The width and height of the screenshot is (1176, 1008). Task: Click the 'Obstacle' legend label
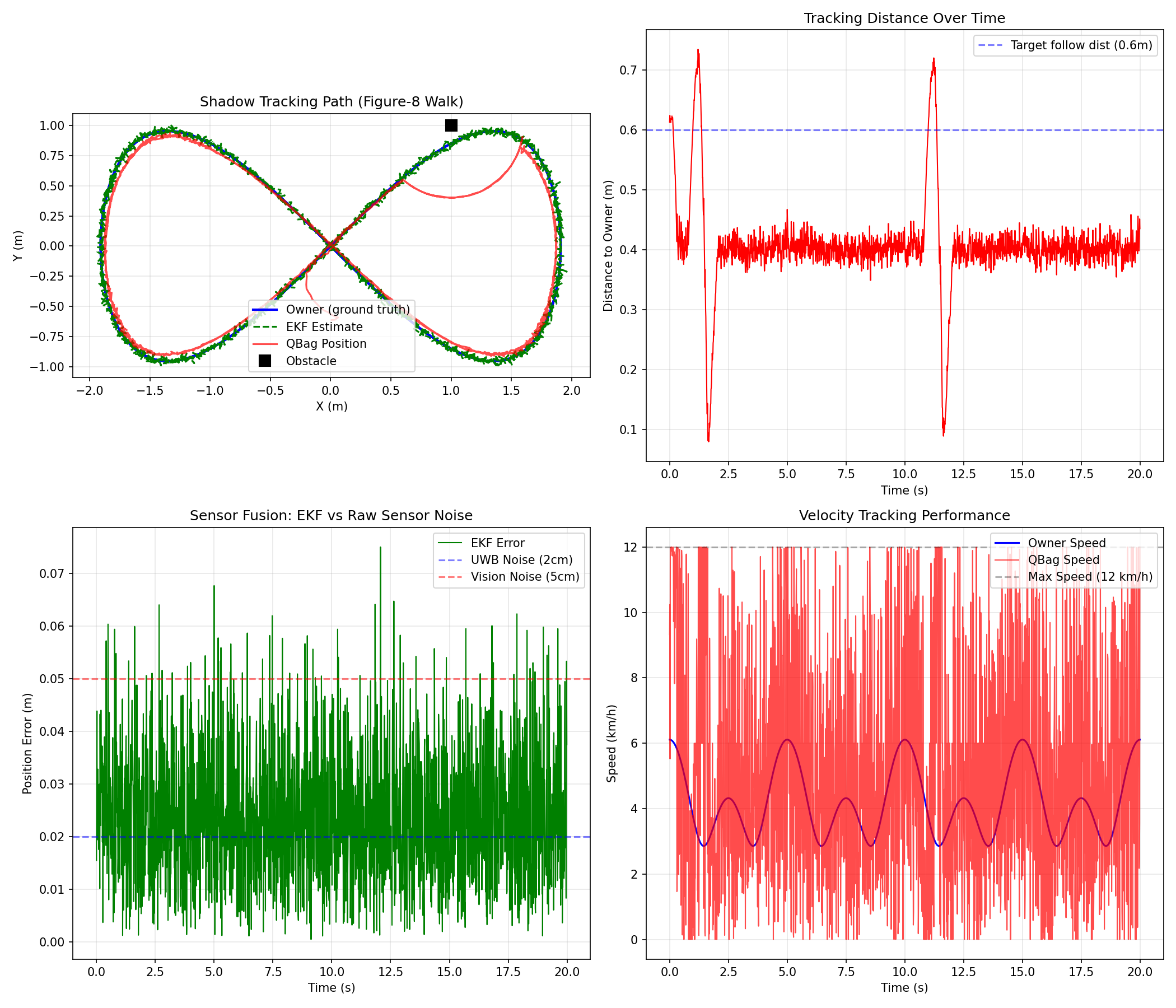[x=311, y=361]
